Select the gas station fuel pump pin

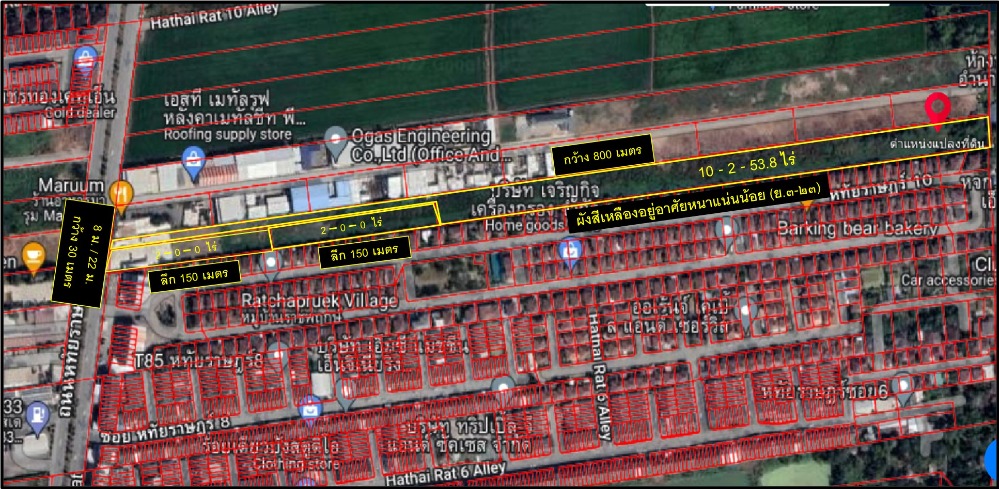click(37, 412)
